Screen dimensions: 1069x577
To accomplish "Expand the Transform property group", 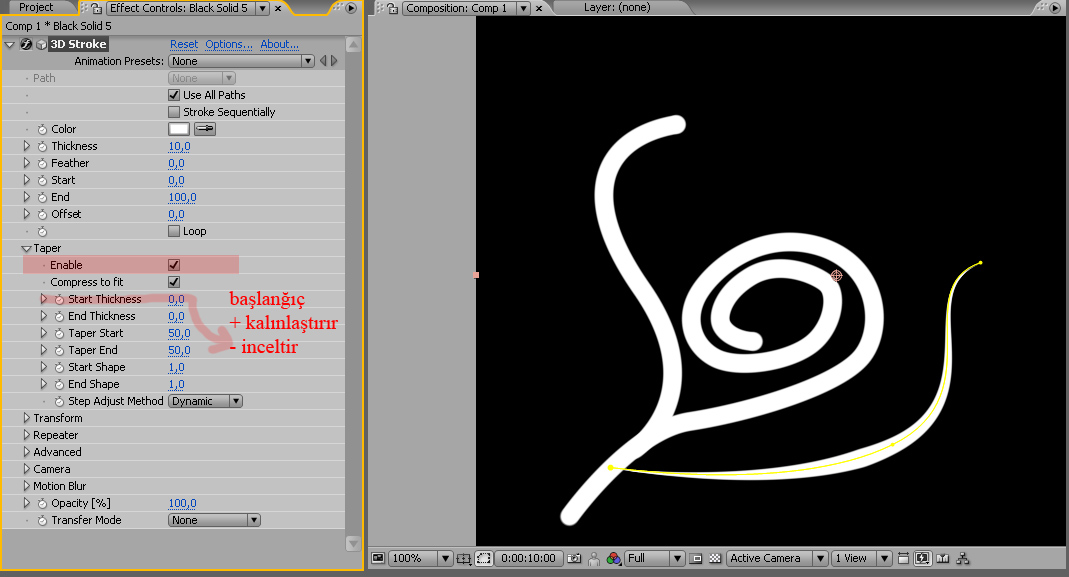I will 26,418.
